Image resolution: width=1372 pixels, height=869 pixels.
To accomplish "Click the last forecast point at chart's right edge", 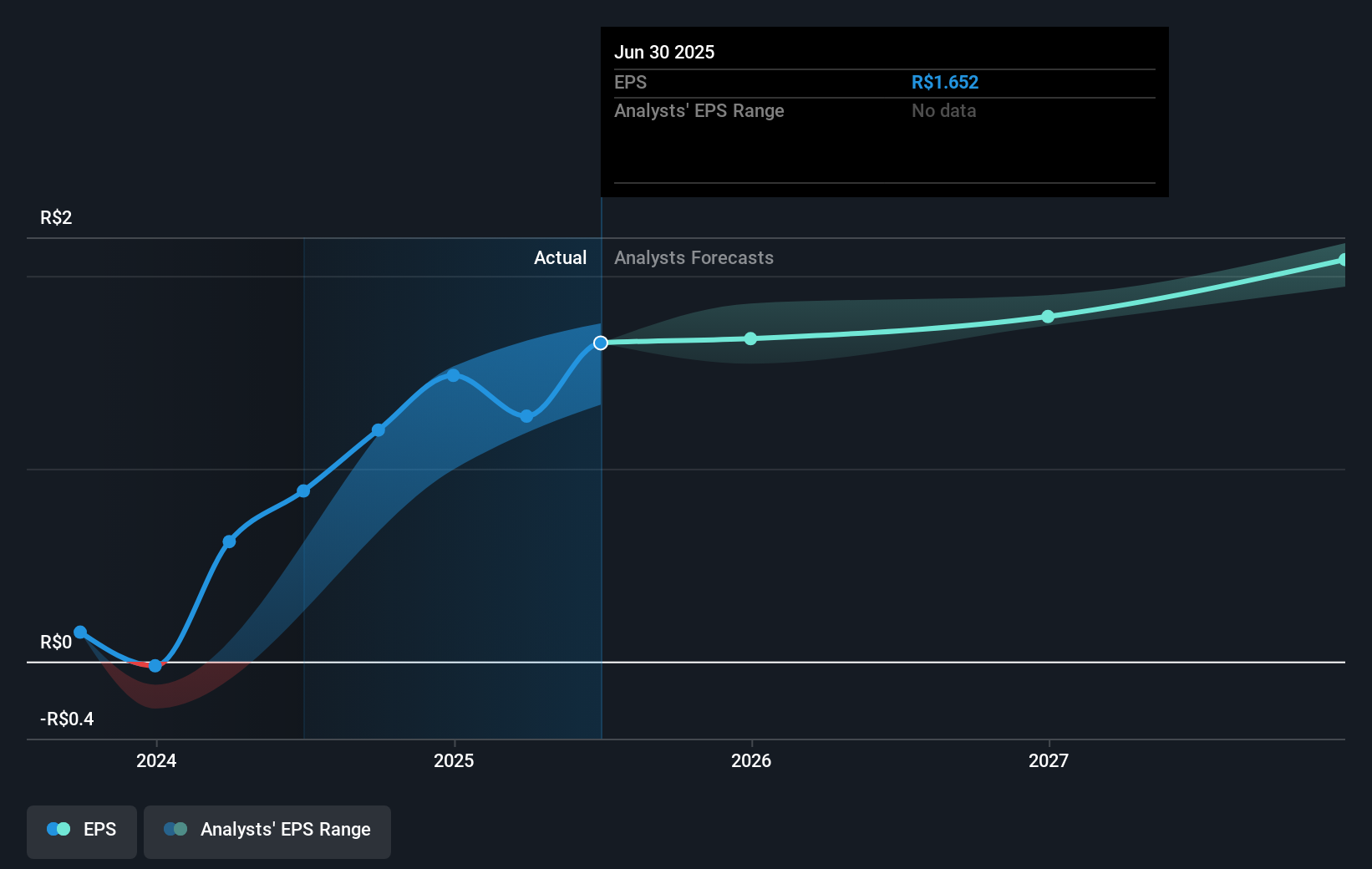I will coord(1343,260).
